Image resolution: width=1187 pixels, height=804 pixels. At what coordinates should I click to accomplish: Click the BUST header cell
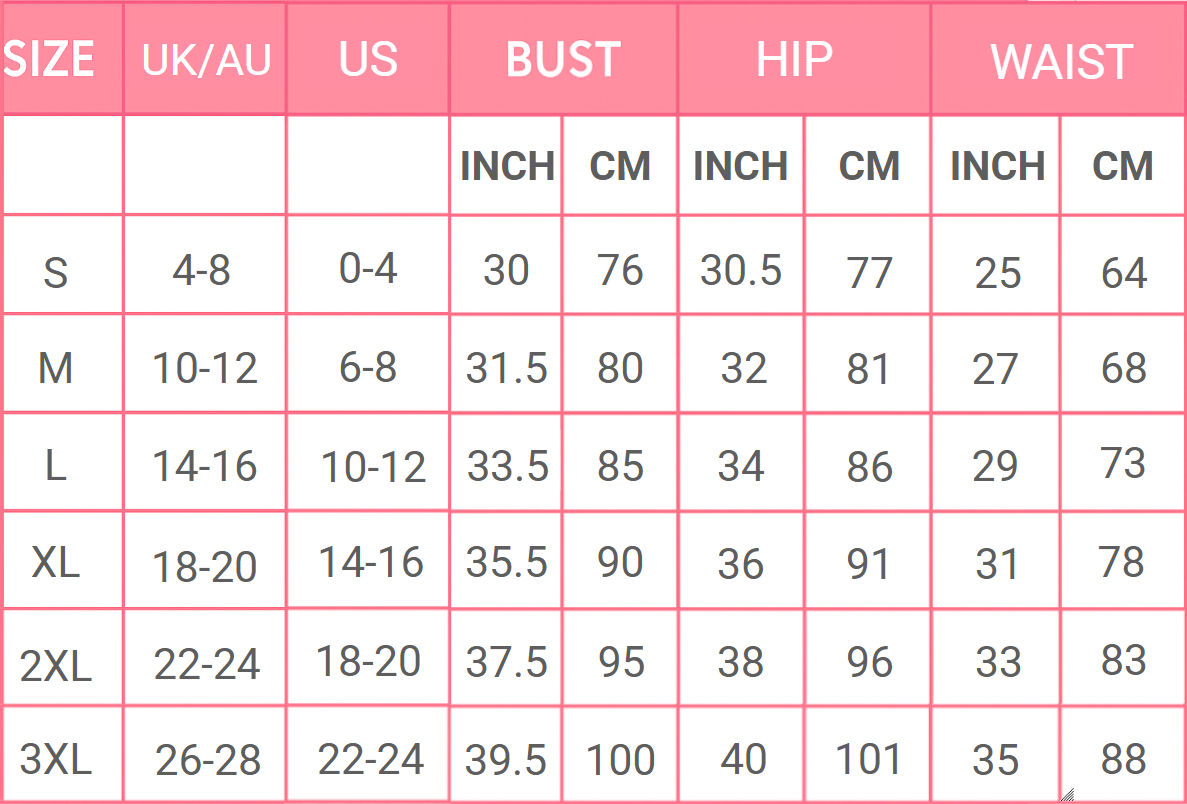(x=563, y=60)
